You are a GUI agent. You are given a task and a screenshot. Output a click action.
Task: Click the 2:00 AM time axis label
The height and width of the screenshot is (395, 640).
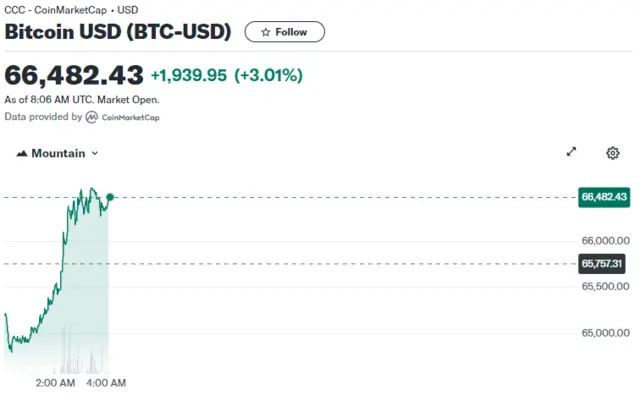coord(55,383)
